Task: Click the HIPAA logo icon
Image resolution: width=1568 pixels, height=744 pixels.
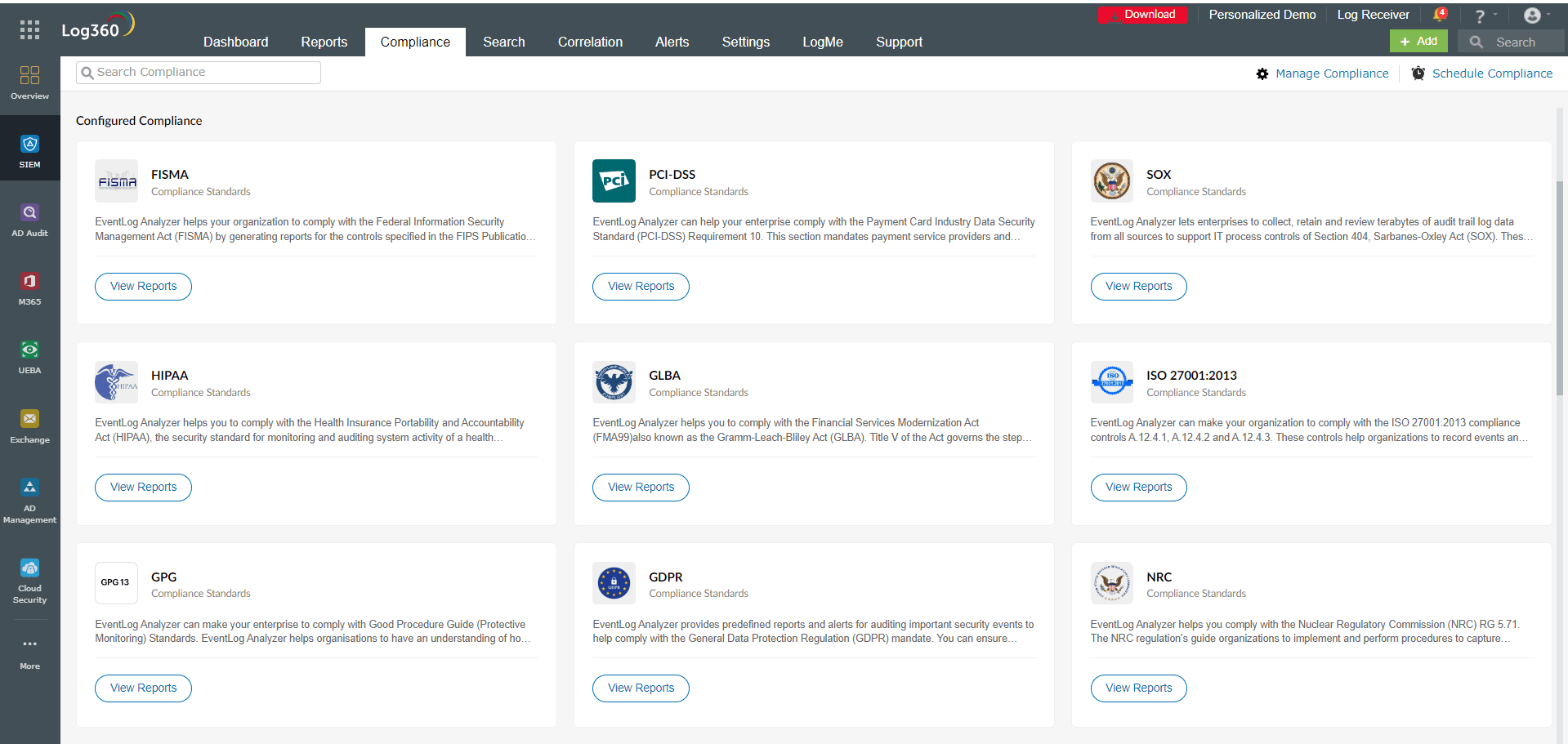Action: click(116, 381)
